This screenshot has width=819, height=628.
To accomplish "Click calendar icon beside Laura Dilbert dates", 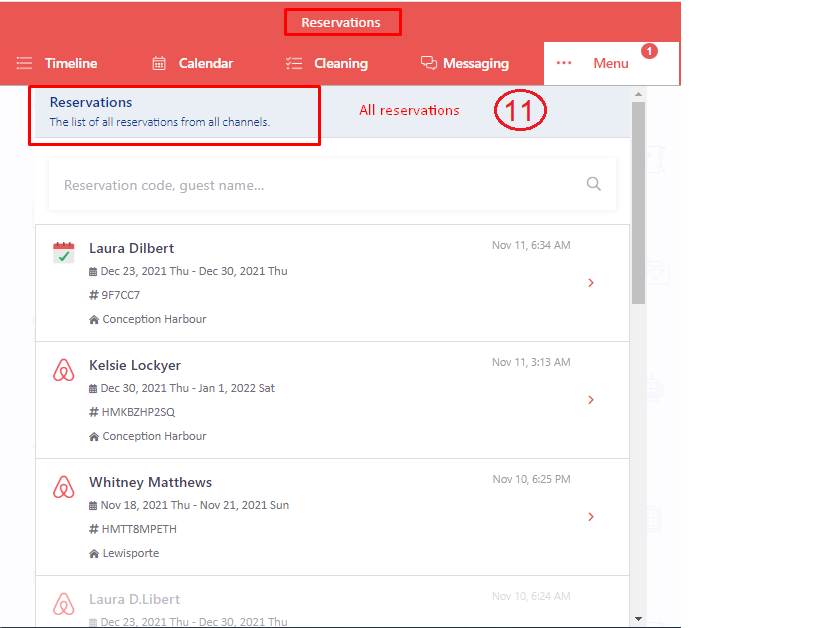I will point(93,272).
